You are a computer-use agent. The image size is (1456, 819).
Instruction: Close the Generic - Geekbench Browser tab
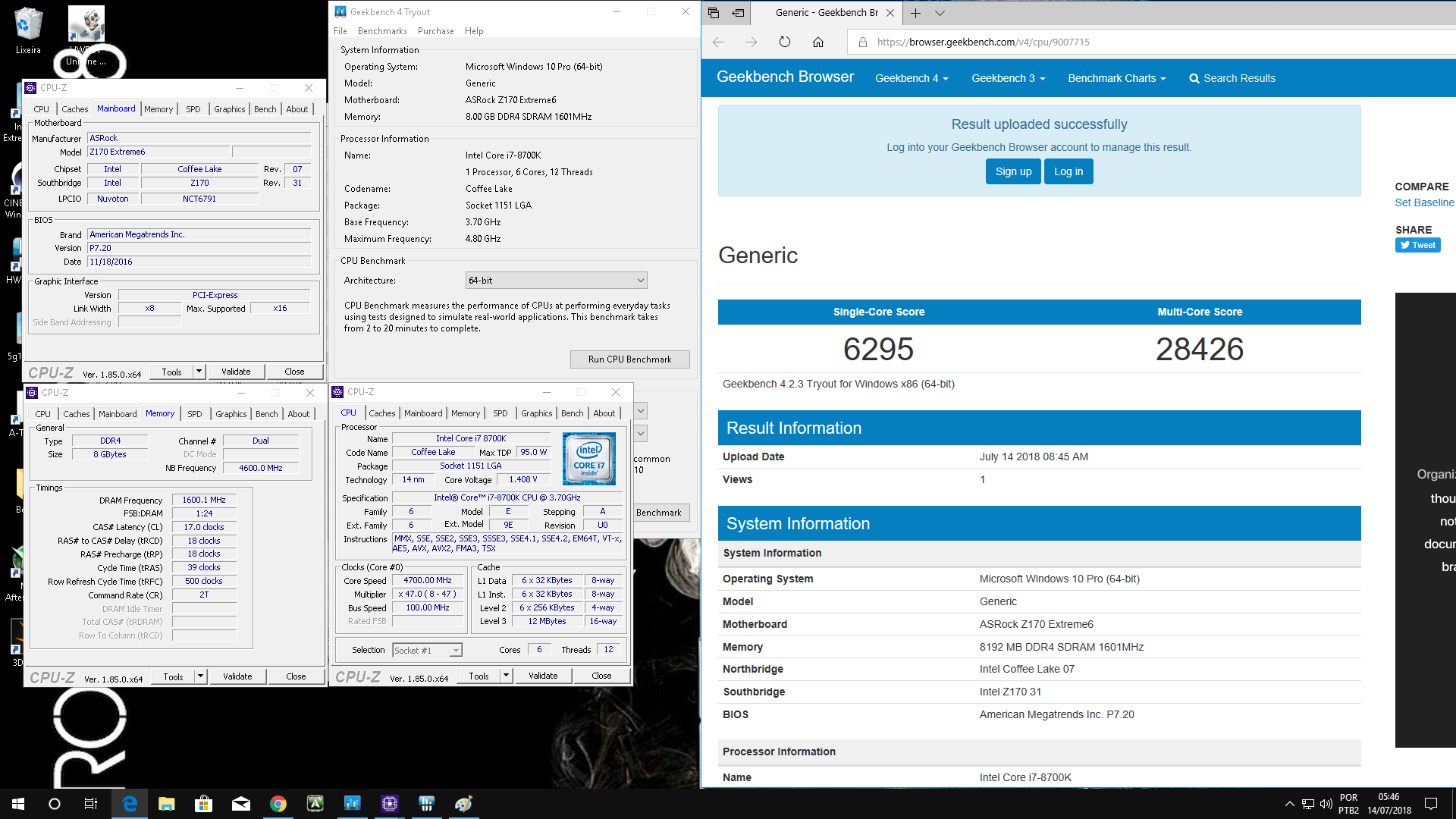click(890, 13)
